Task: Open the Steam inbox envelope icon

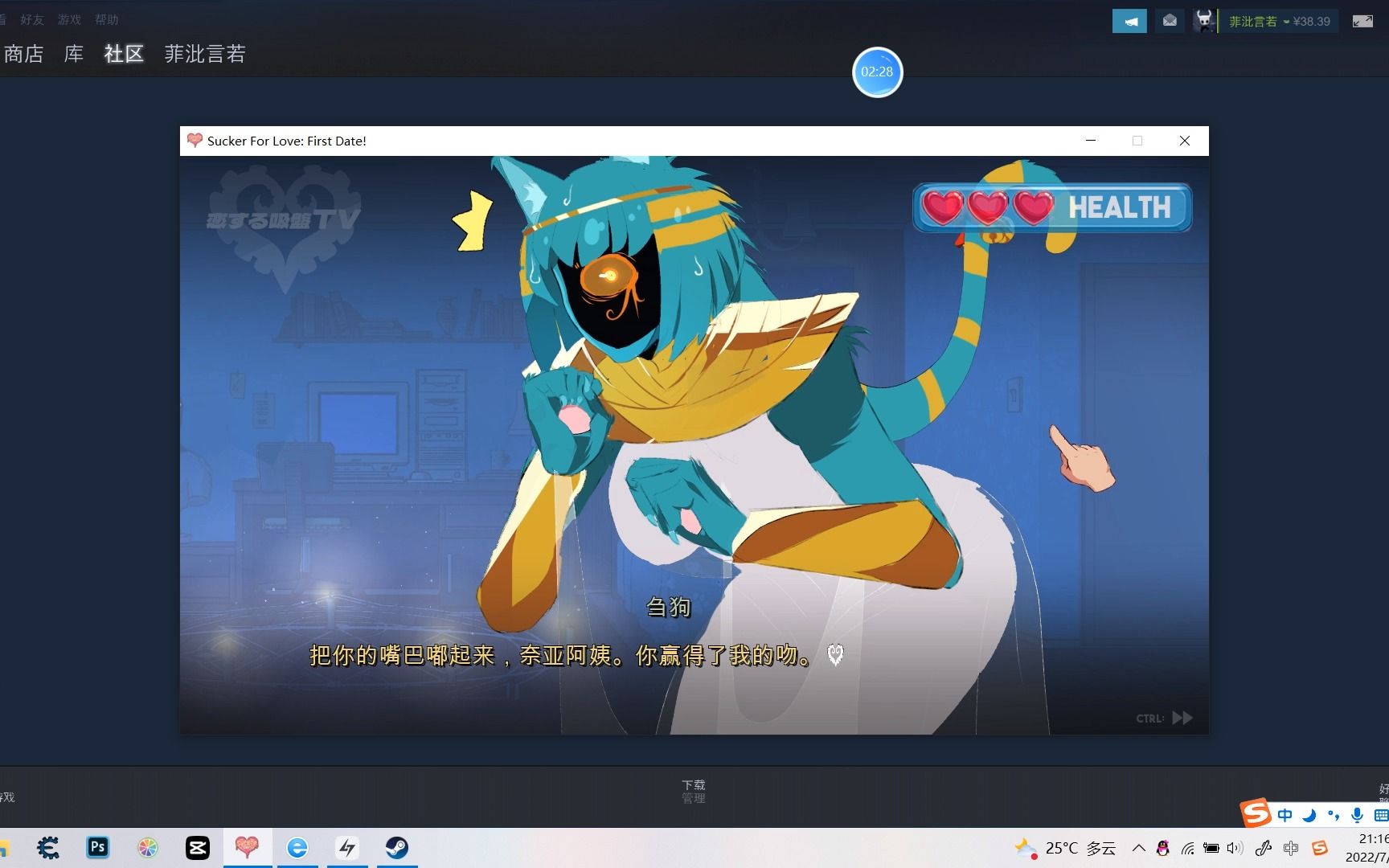Action: click(x=1170, y=21)
